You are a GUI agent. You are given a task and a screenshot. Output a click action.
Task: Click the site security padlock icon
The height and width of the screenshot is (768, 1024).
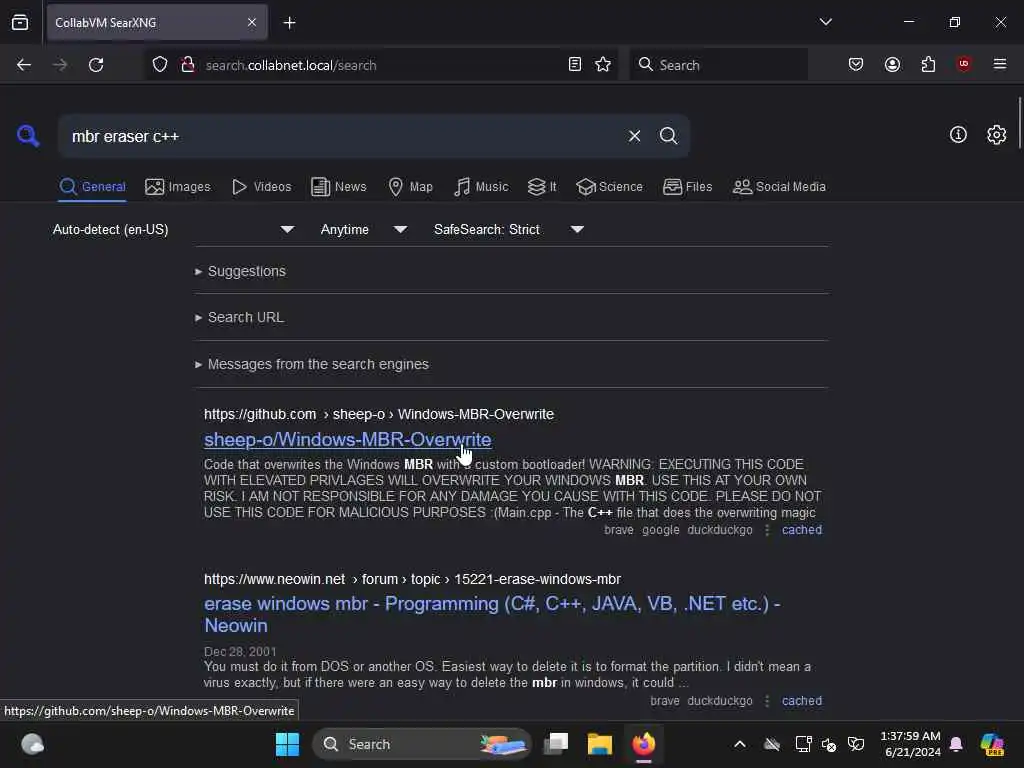[x=188, y=65]
